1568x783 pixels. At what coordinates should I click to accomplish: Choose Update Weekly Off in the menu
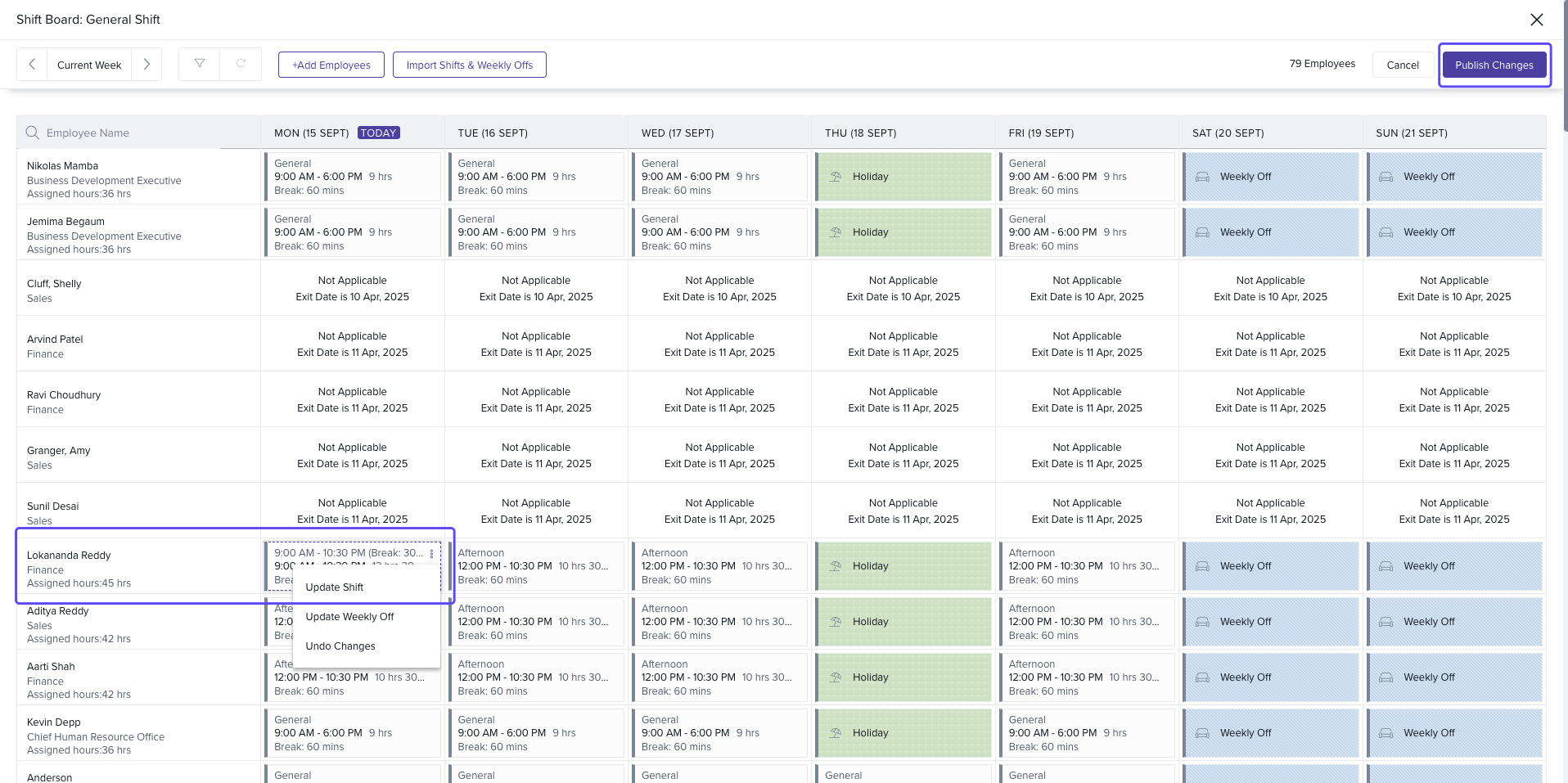(349, 617)
